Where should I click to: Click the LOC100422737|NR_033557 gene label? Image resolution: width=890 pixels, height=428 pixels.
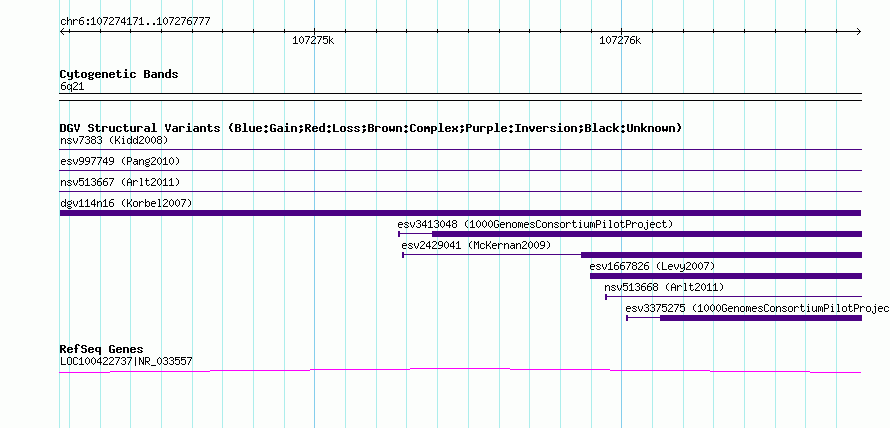click(x=126, y=361)
